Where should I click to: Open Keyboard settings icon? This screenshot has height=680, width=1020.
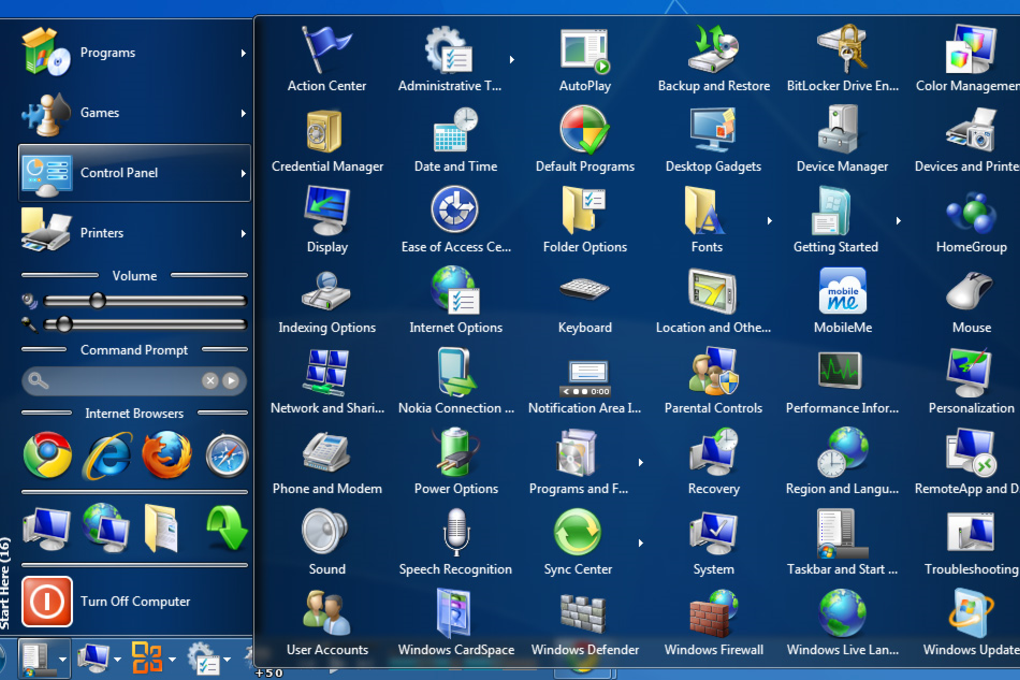click(584, 290)
